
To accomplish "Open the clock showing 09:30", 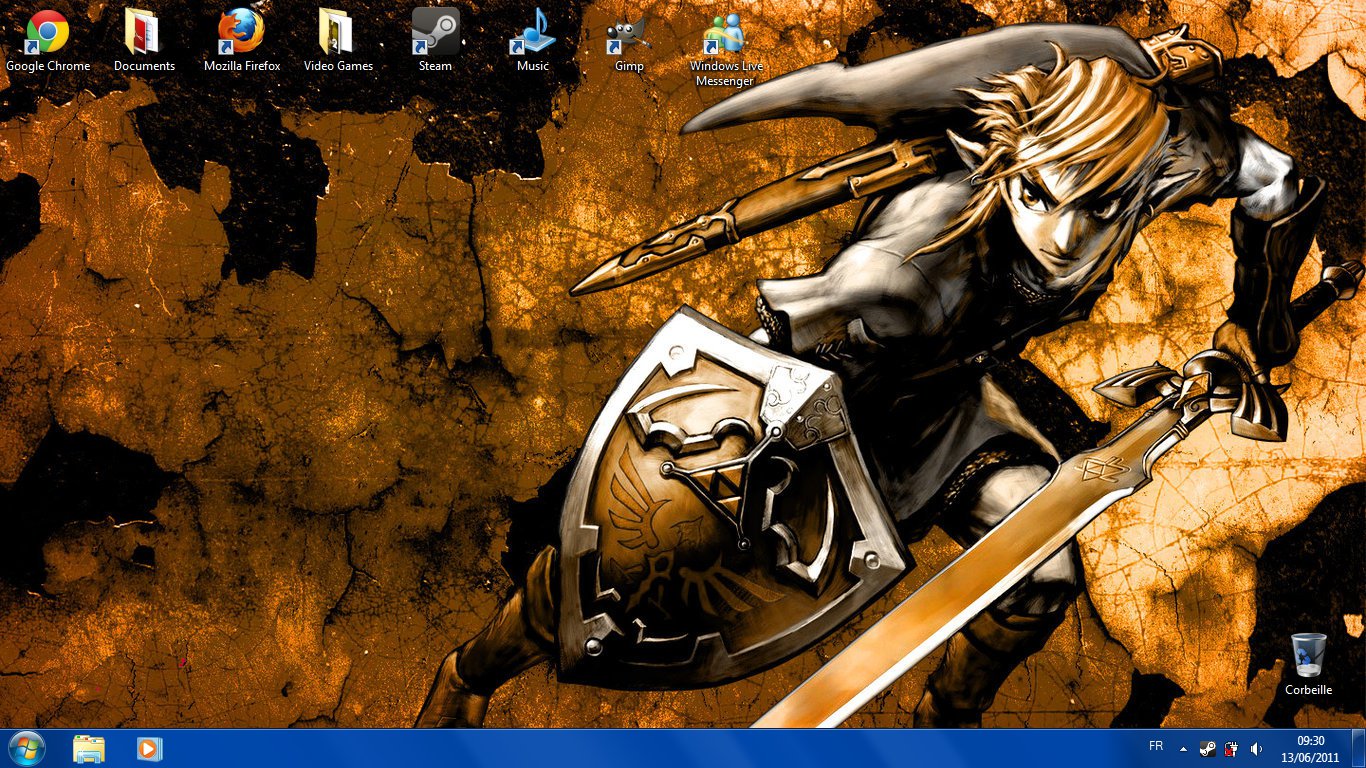I will point(1311,749).
